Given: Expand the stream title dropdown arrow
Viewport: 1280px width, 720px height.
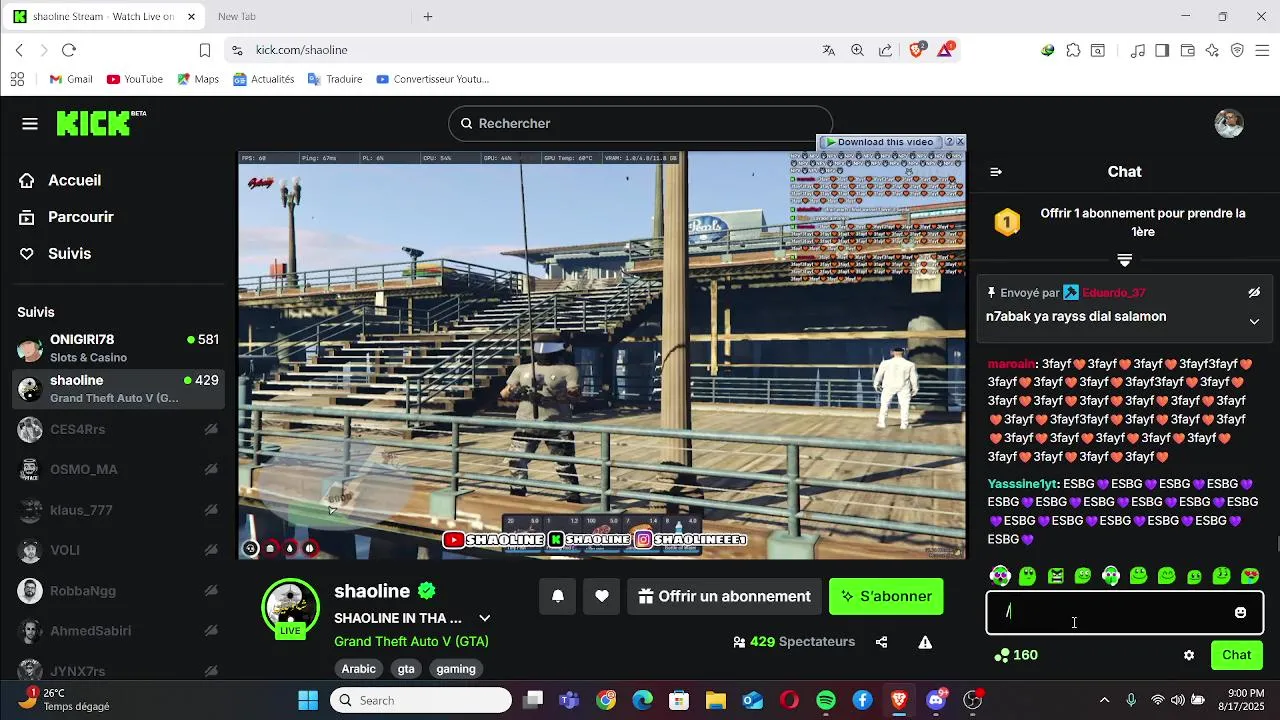Looking at the screenshot, I should pos(484,618).
